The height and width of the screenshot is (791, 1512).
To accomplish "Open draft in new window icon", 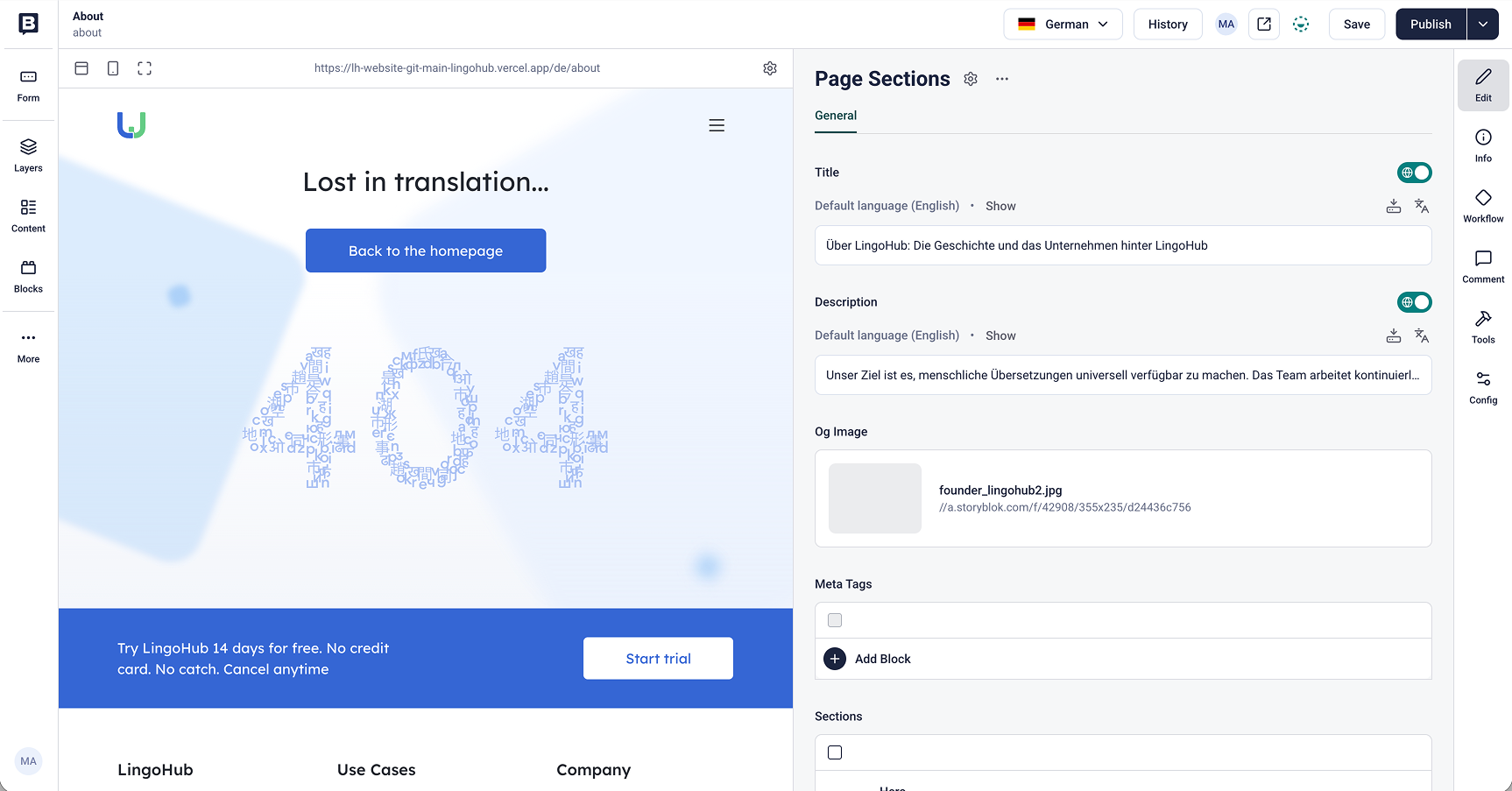I will [1264, 25].
